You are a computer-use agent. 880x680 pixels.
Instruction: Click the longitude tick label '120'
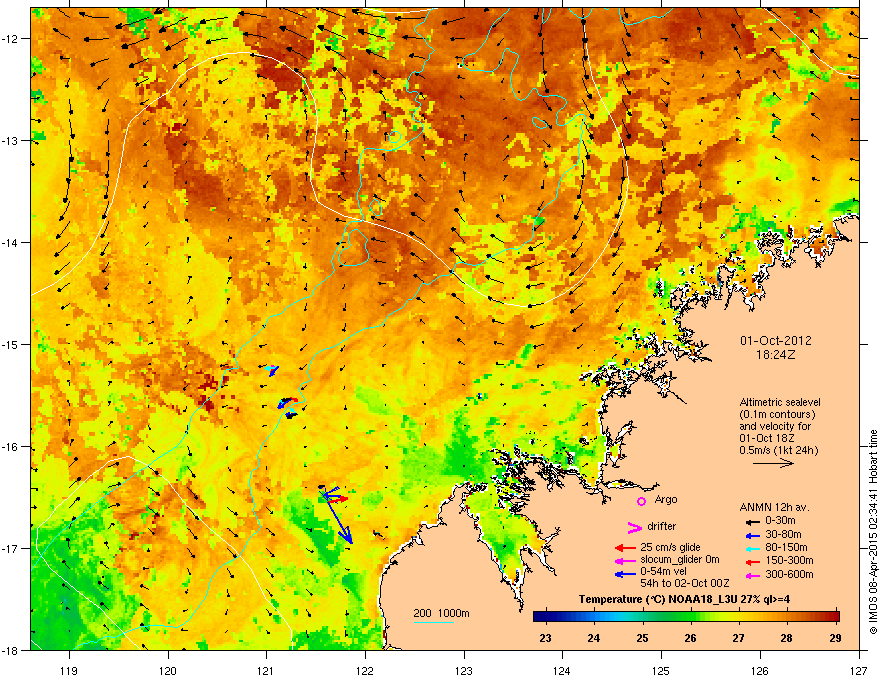168,671
